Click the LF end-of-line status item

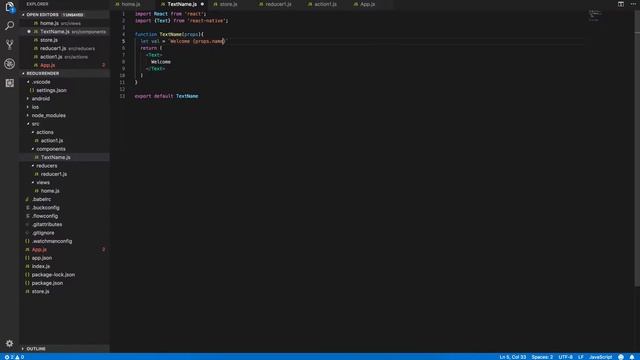[x=581, y=357]
